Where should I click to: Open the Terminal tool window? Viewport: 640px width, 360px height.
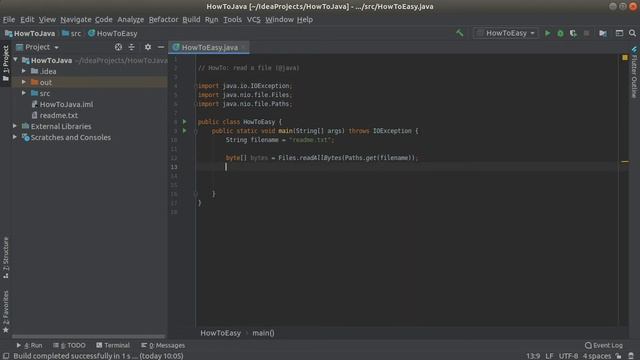click(x=113, y=345)
